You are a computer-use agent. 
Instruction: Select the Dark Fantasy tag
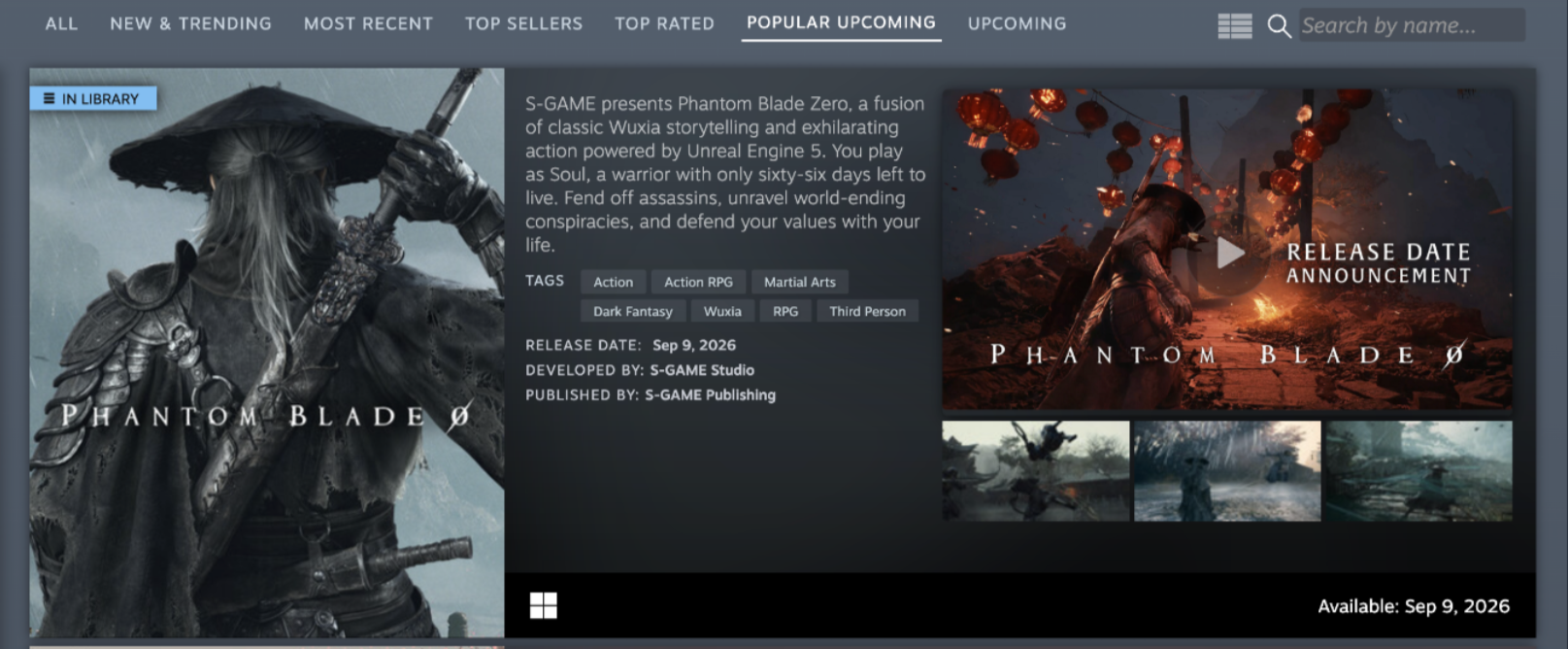[x=632, y=311]
